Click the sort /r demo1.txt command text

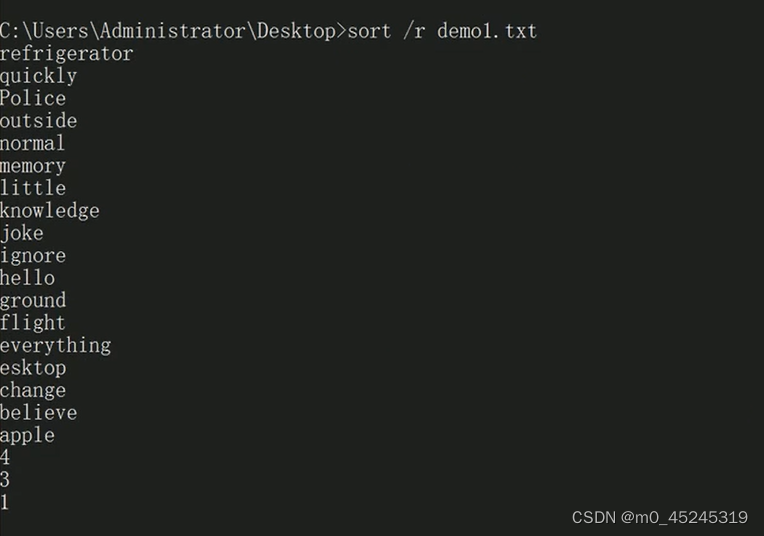pos(441,31)
